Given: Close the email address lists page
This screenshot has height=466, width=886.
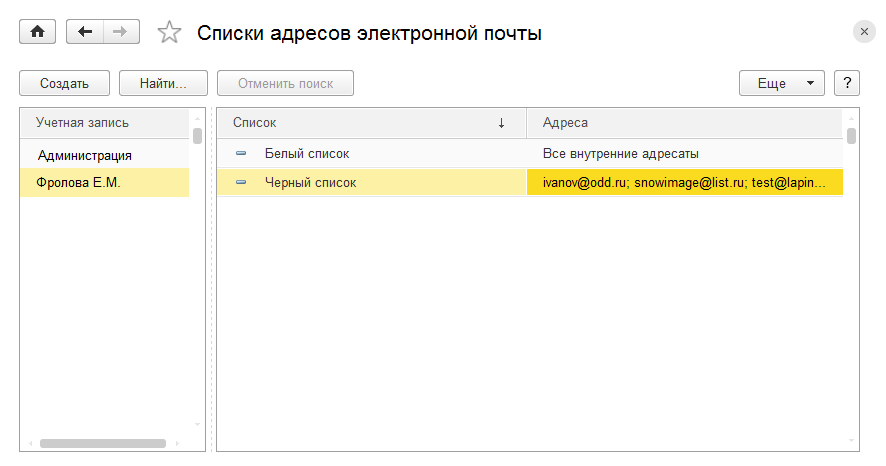Looking at the screenshot, I should (864, 32).
